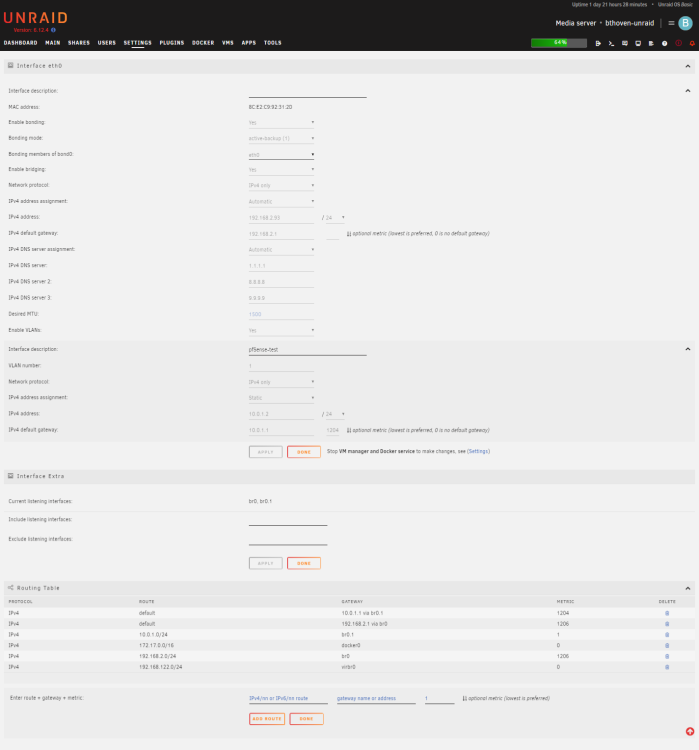Follow the Settings link near Apply

click(x=478, y=451)
